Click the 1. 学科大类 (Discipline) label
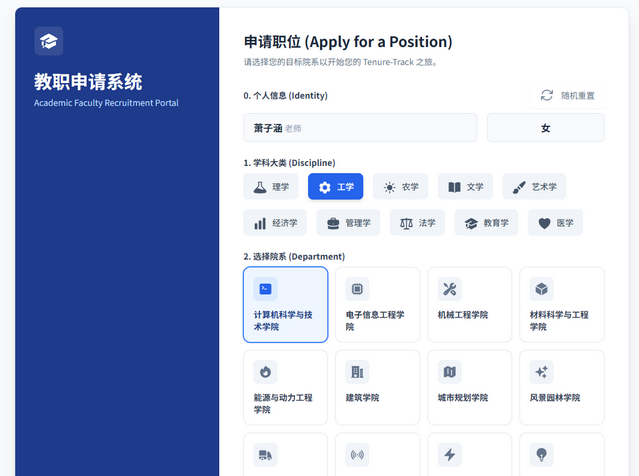 [x=289, y=163]
